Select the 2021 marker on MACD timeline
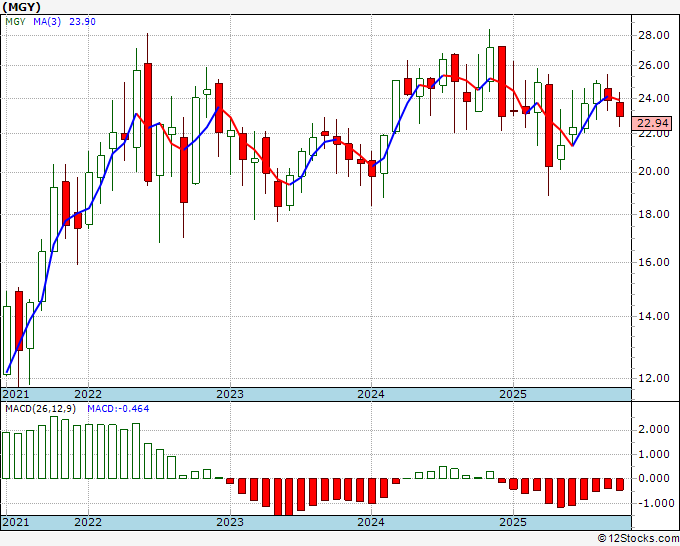680x546 pixels. pyautogui.click(x=16, y=522)
